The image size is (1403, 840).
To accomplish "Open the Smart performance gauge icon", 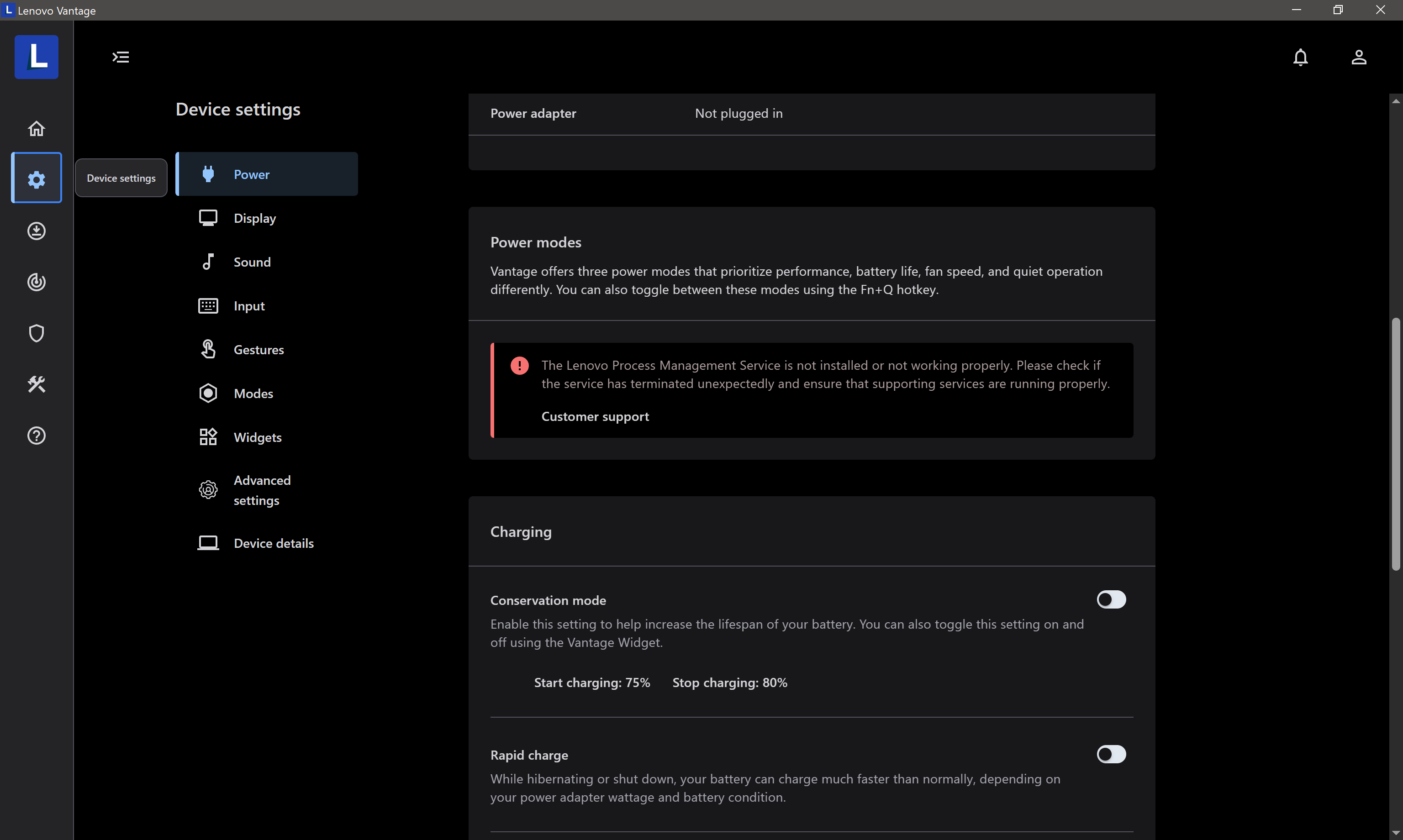I will (36, 281).
